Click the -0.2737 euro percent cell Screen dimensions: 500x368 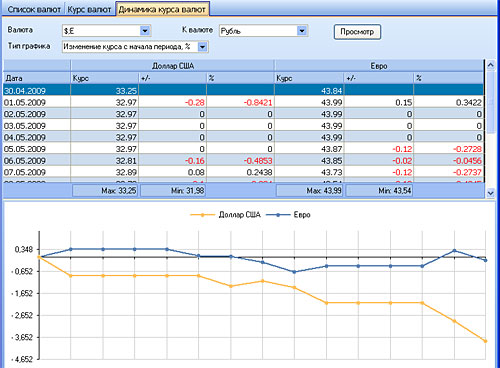point(449,172)
